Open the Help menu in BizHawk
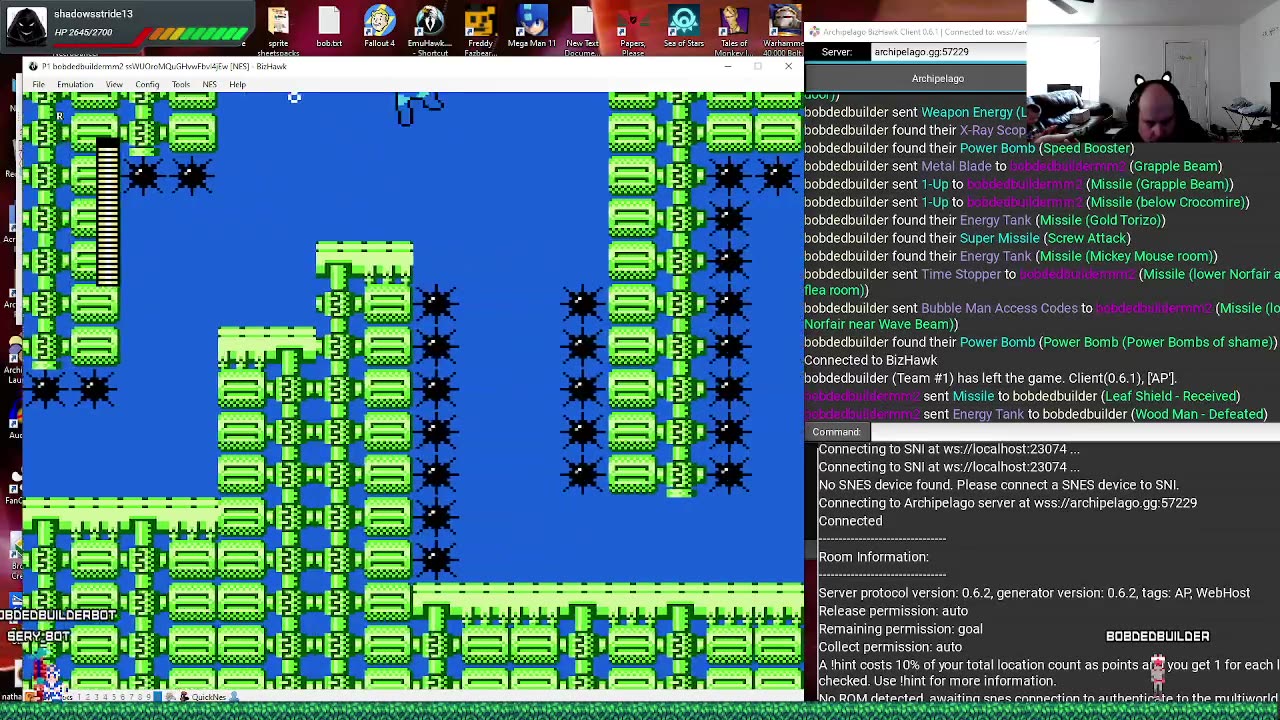Screen dimensions: 1280x720 237,85
